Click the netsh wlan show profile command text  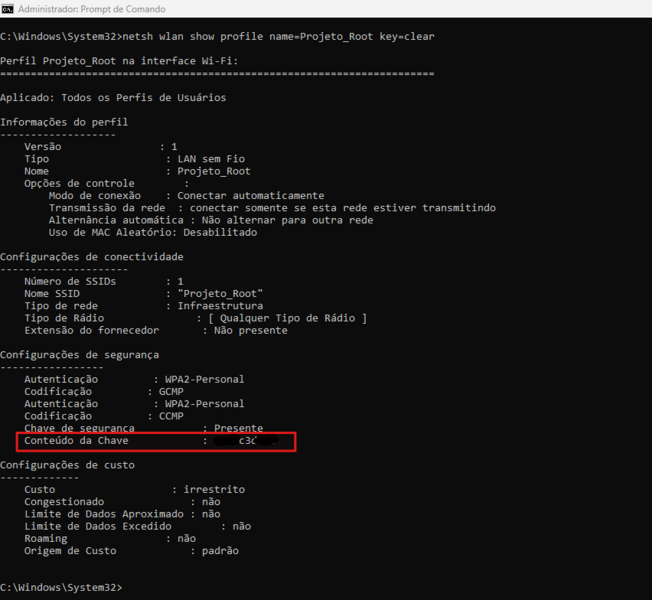[279, 37]
